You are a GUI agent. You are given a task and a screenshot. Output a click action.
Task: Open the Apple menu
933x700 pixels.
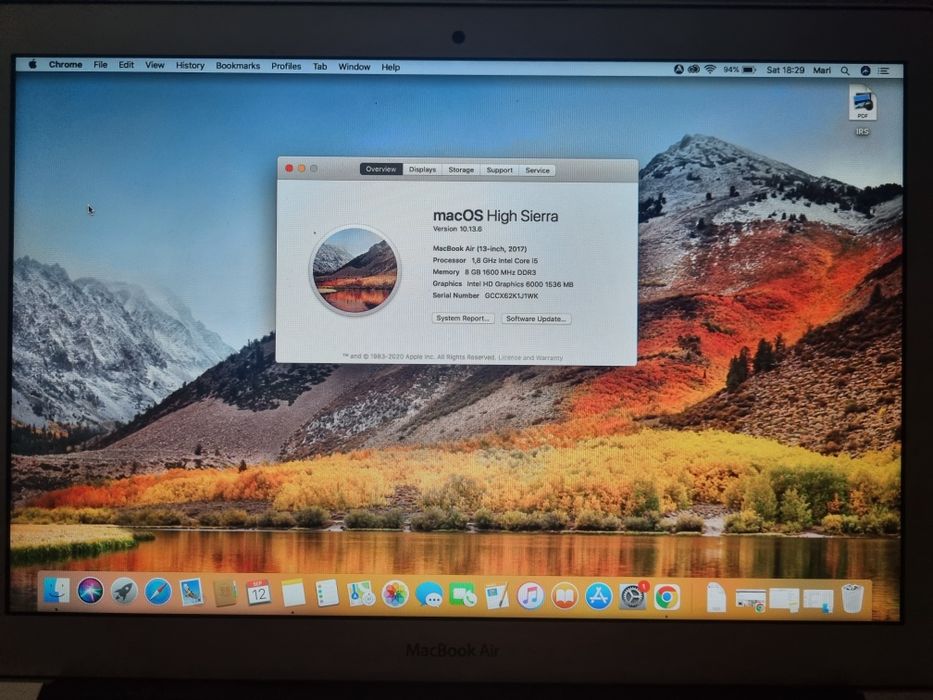click(33, 64)
